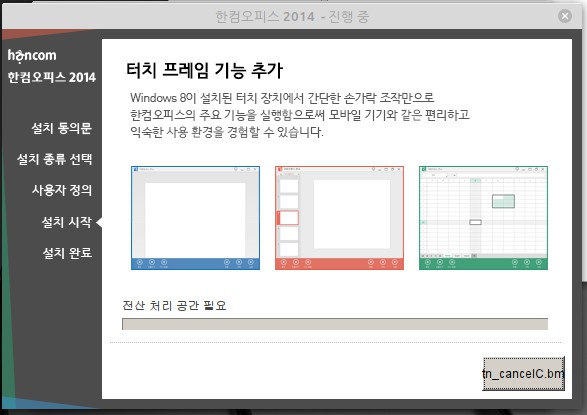Click the installation progress bar

[x=335, y=324]
